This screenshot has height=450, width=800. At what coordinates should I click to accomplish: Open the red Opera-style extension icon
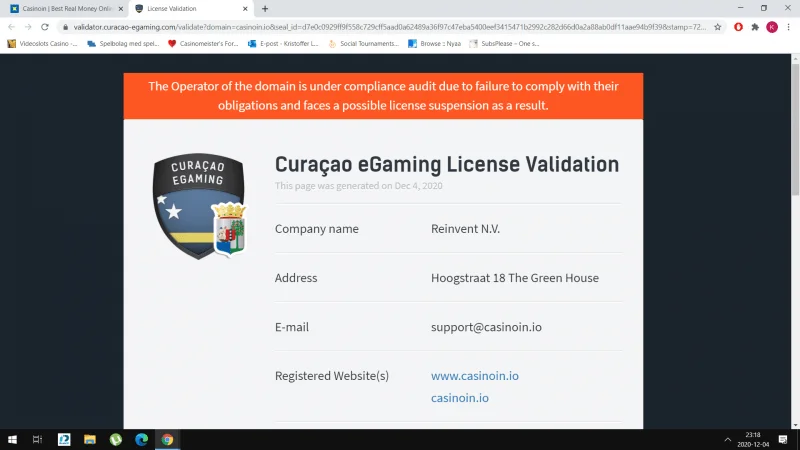738,27
